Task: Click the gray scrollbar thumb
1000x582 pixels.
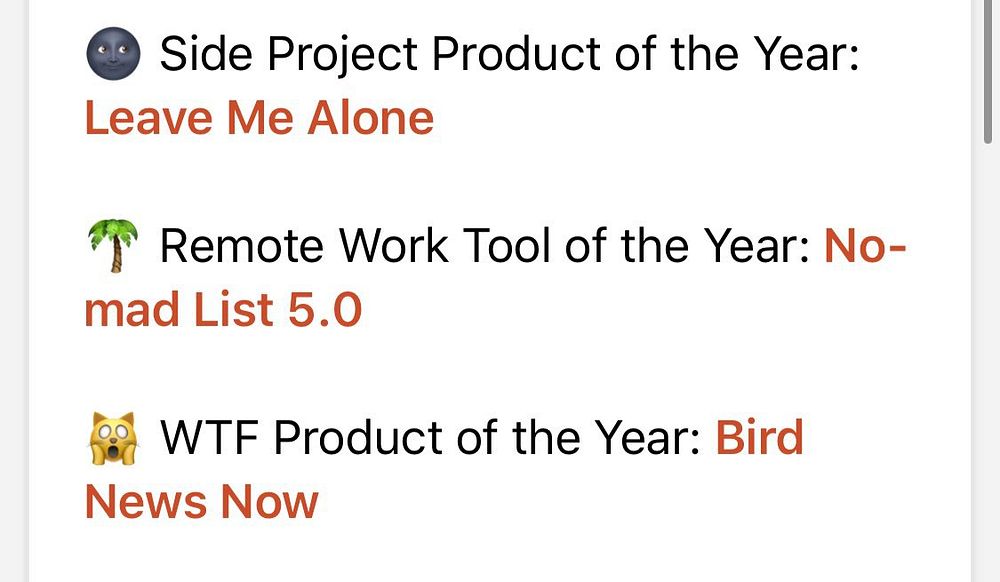Action: coord(988,71)
